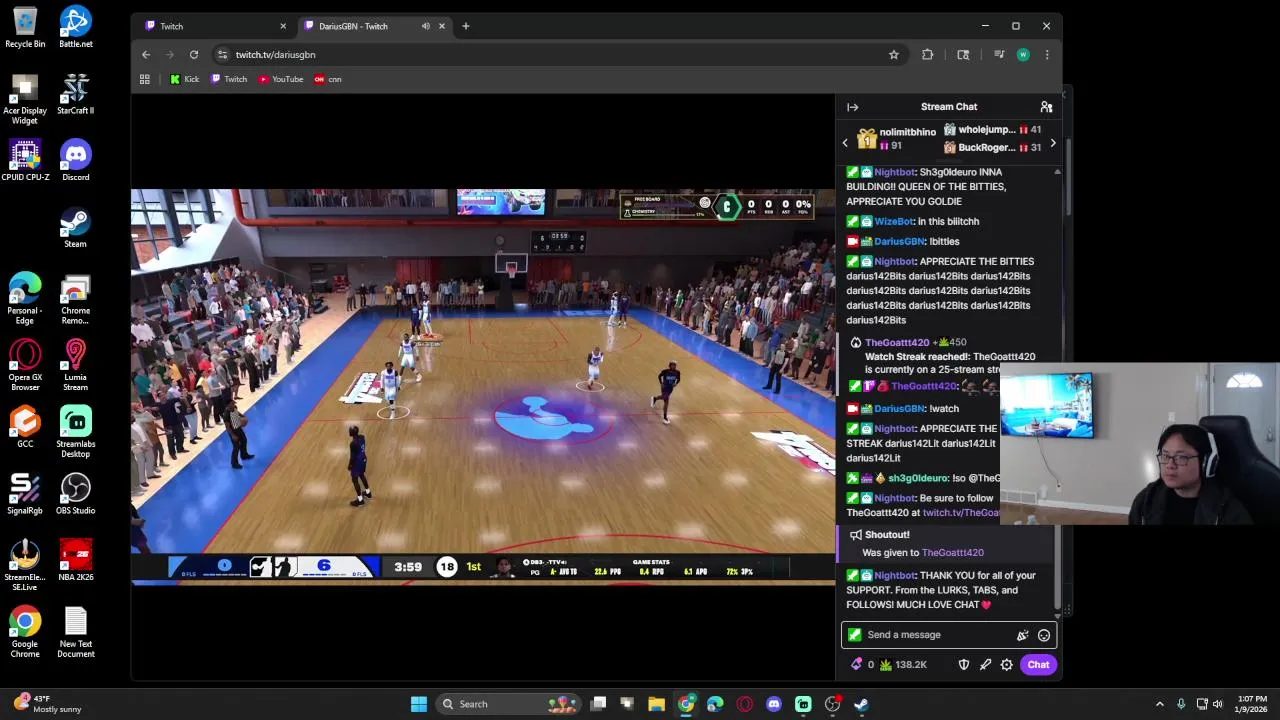Open Windows Start menu
The image size is (1280, 720).
tap(419, 704)
